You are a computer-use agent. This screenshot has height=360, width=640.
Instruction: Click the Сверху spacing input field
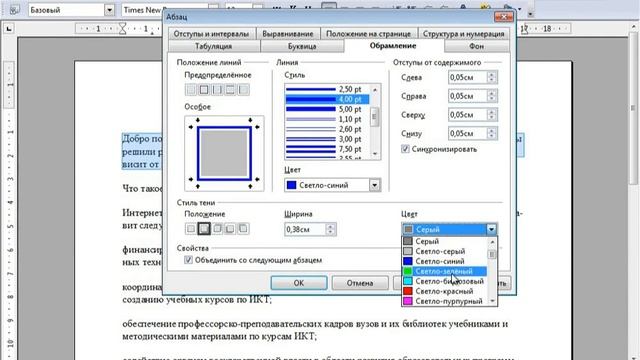click(467, 115)
